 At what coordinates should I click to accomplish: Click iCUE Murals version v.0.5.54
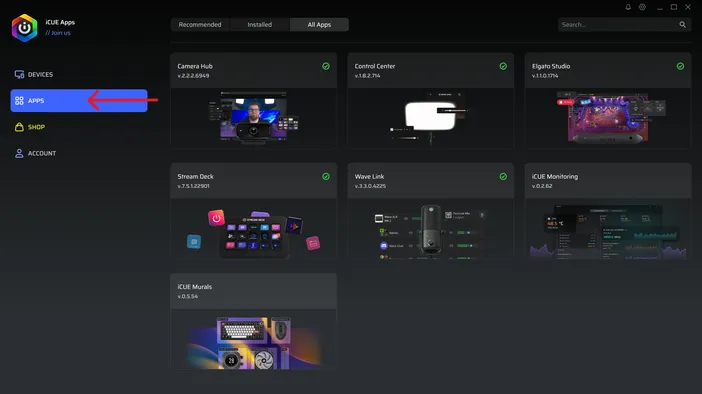pyautogui.click(x=188, y=296)
